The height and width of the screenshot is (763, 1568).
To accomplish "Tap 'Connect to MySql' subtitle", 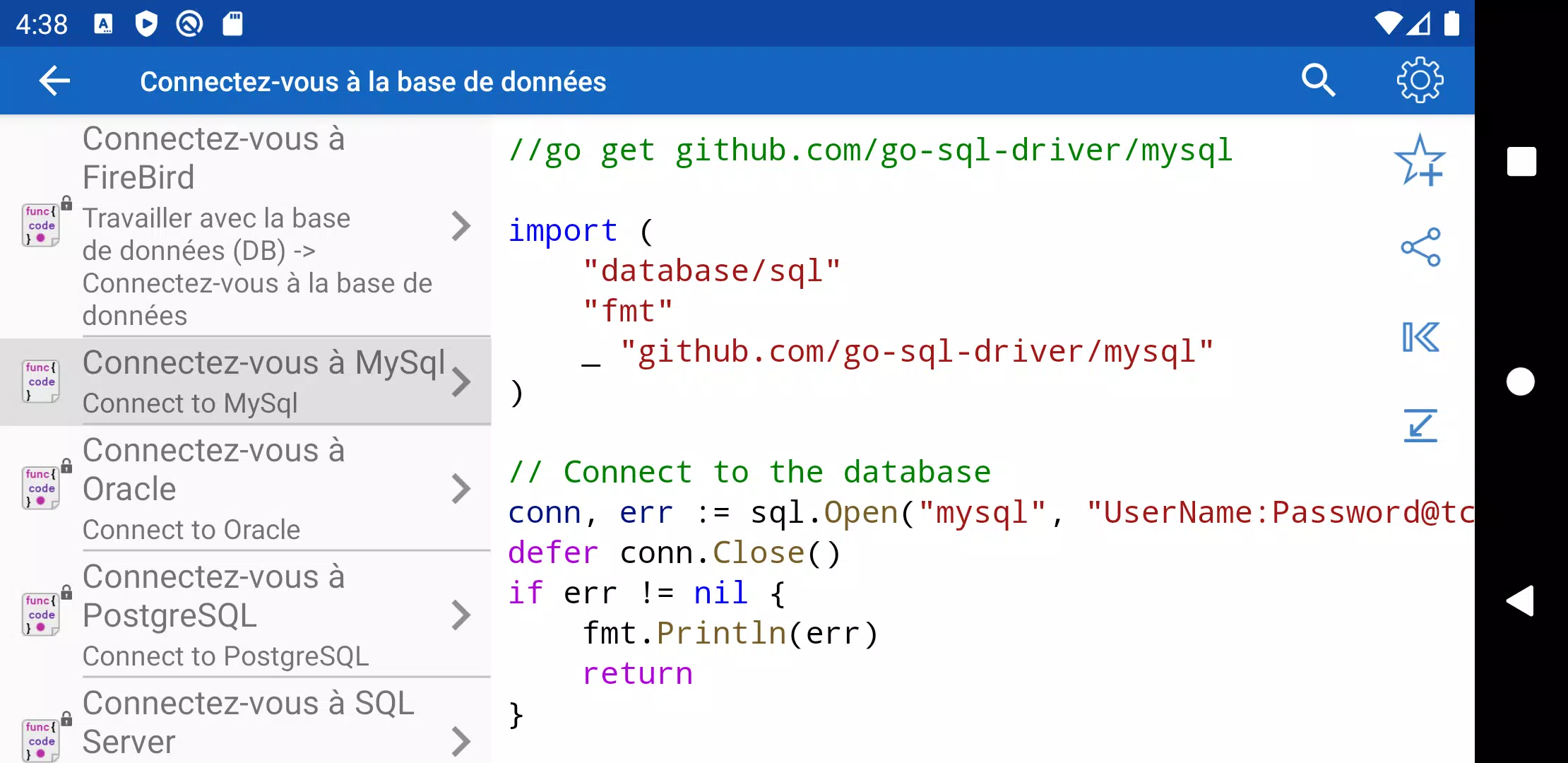I will 190,403.
